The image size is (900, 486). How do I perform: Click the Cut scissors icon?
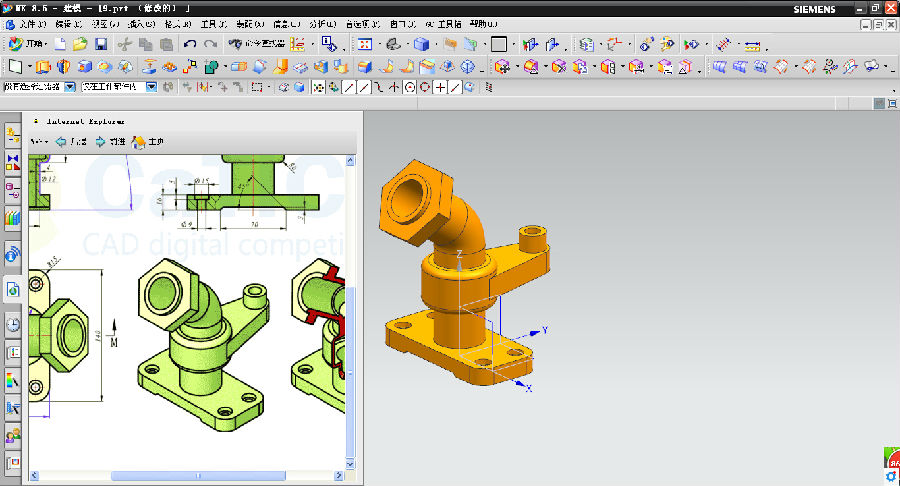coord(125,44)
